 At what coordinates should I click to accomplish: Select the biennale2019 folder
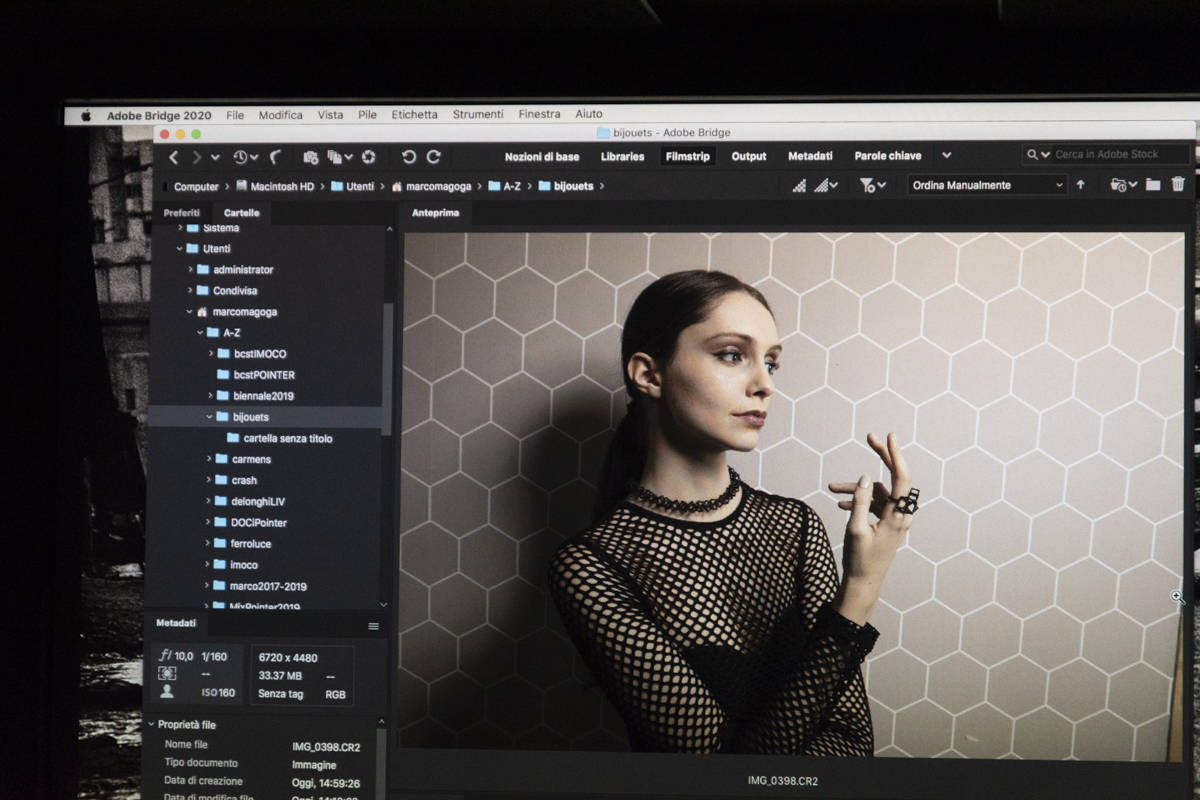coord(263,396)
